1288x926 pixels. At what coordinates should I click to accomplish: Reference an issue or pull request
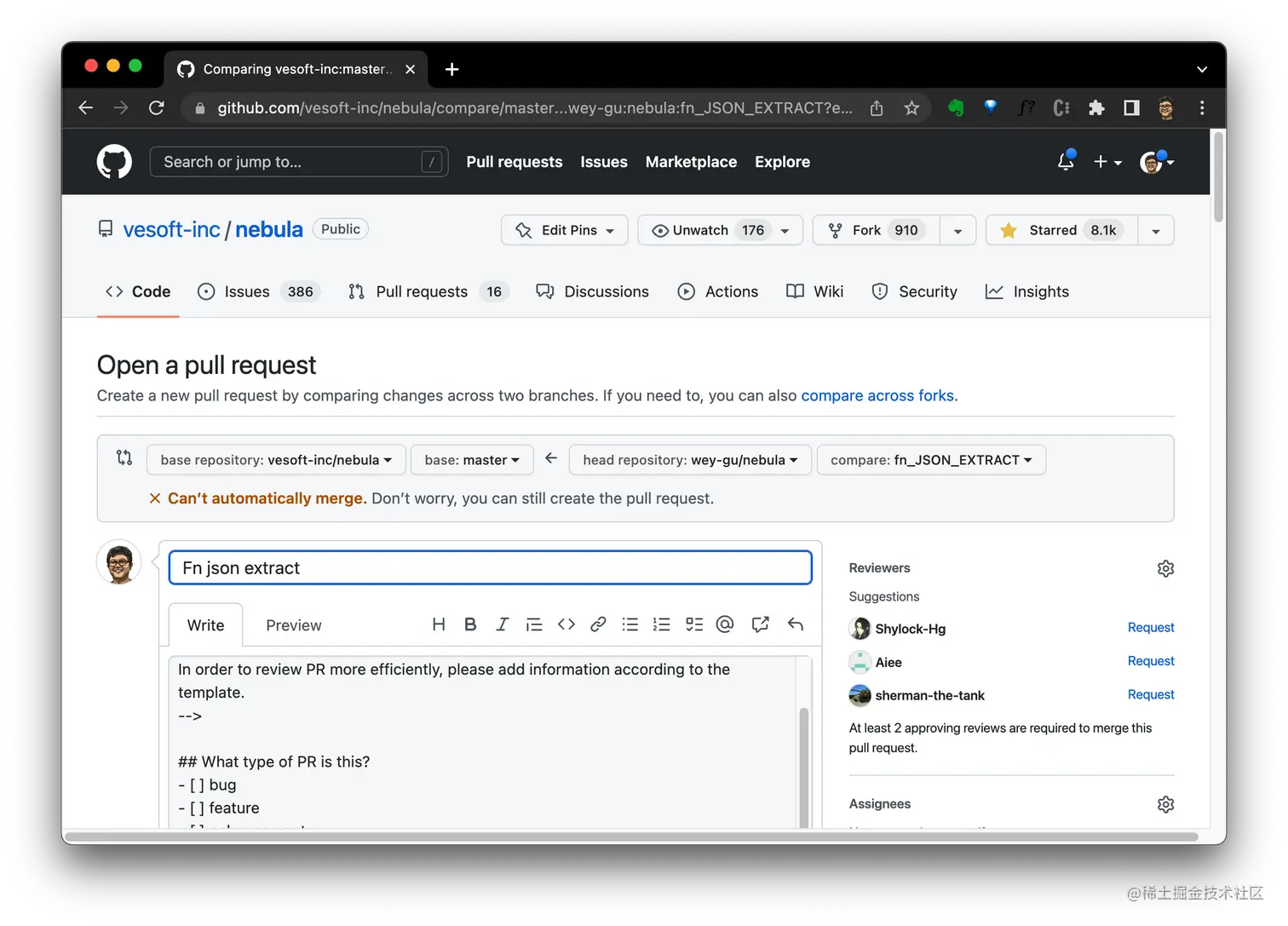(x=761, y=624)
